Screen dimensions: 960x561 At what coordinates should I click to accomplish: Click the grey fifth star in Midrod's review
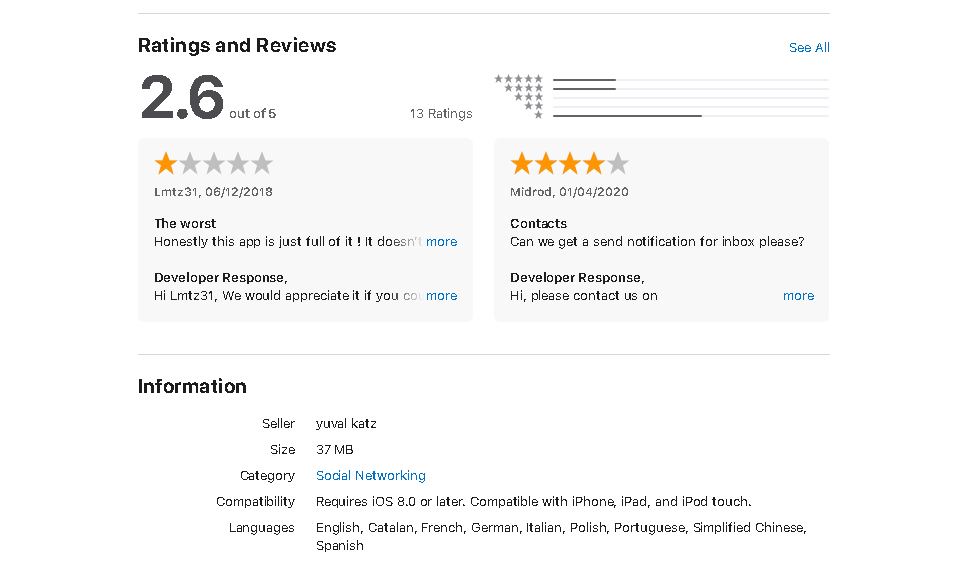tap(618, 163)
